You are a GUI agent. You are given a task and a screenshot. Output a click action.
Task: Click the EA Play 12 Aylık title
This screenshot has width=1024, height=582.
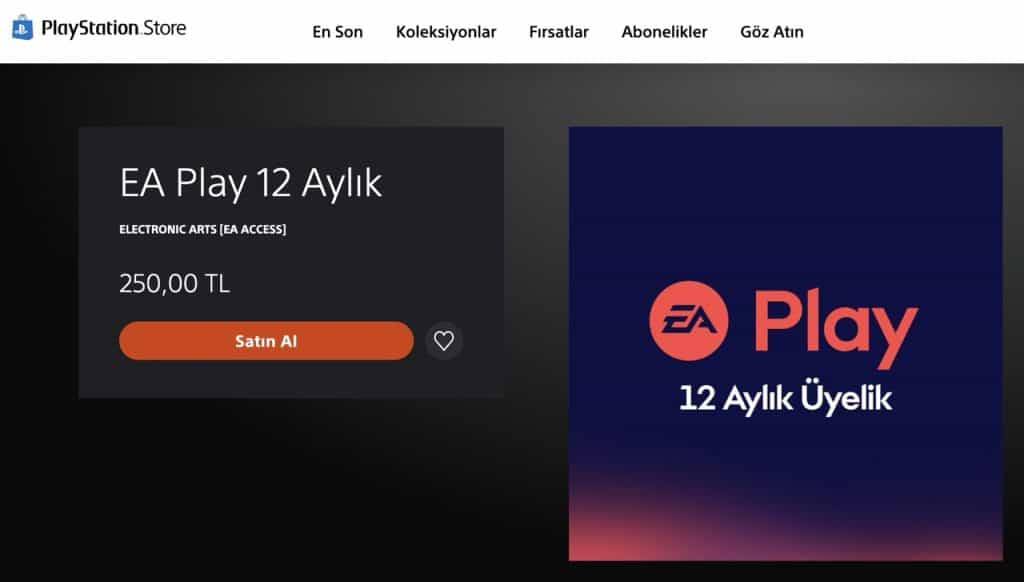click(x=251, y=182)
